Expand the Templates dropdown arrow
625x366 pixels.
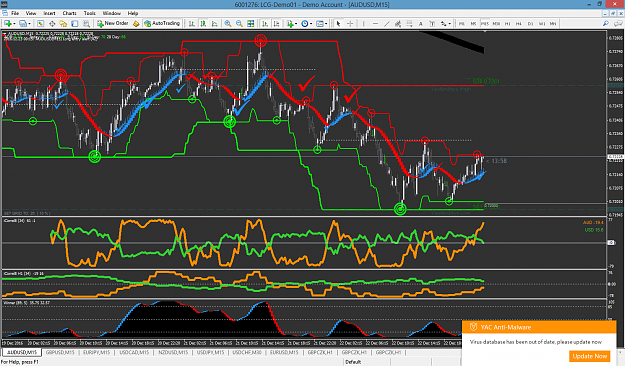[x=326, y=24]
